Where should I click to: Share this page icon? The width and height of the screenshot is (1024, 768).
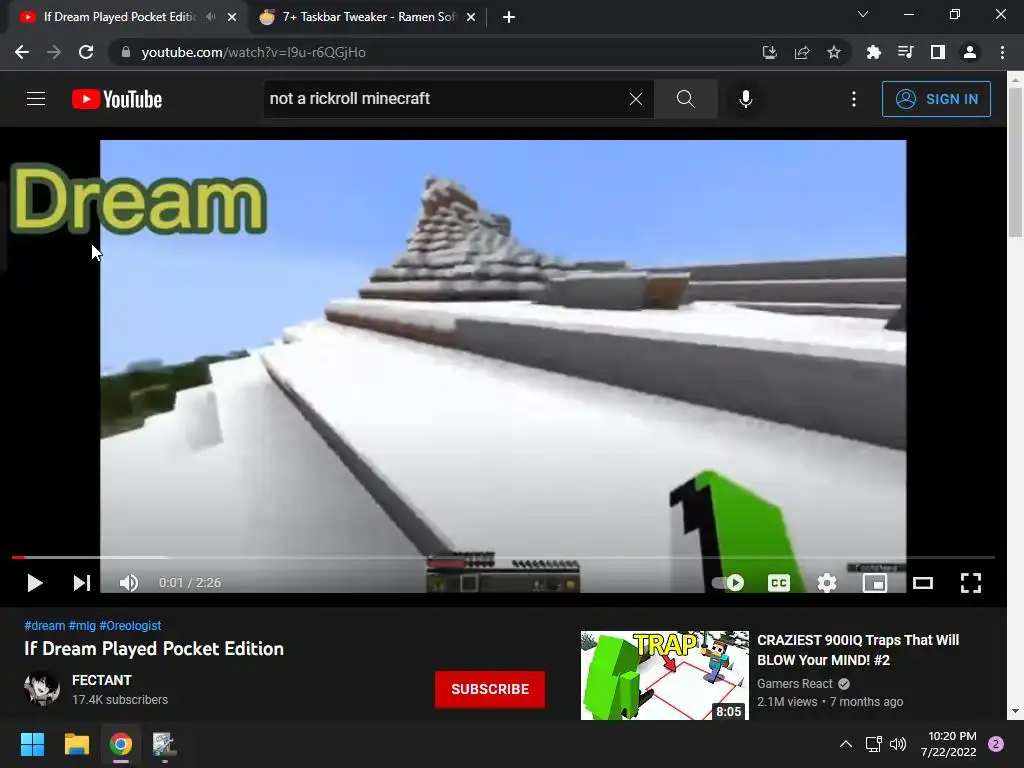pyautogui.click(x=802, y=52)
